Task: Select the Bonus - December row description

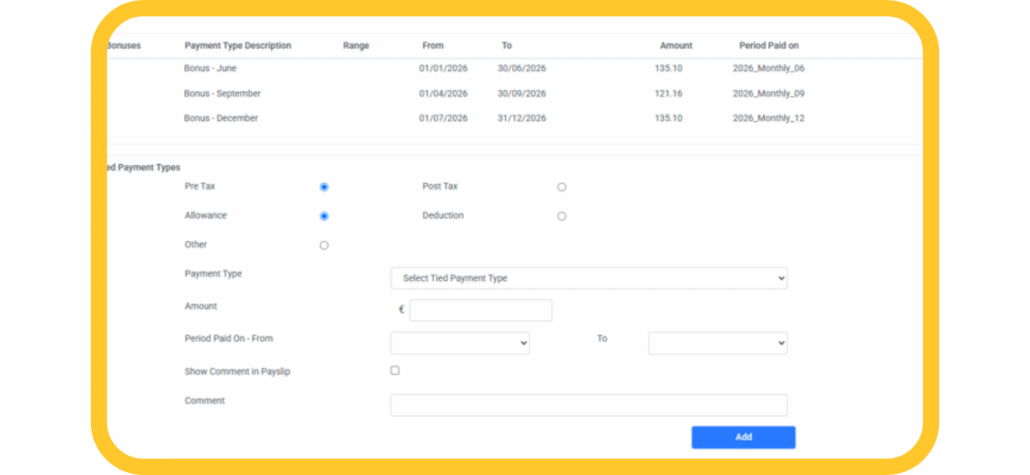Action: tap(221, 118)
